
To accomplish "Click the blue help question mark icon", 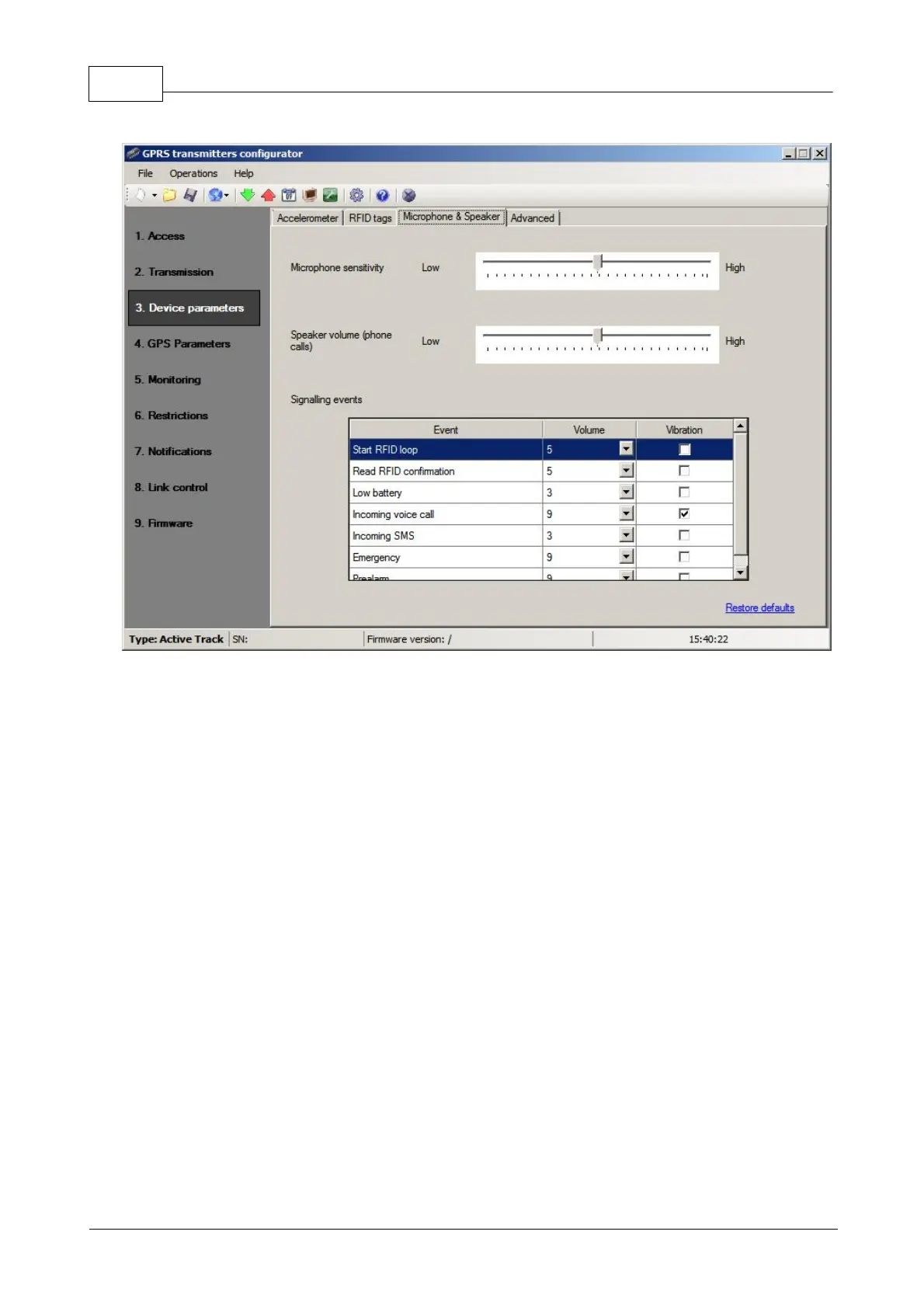I will tap(382, 195).
